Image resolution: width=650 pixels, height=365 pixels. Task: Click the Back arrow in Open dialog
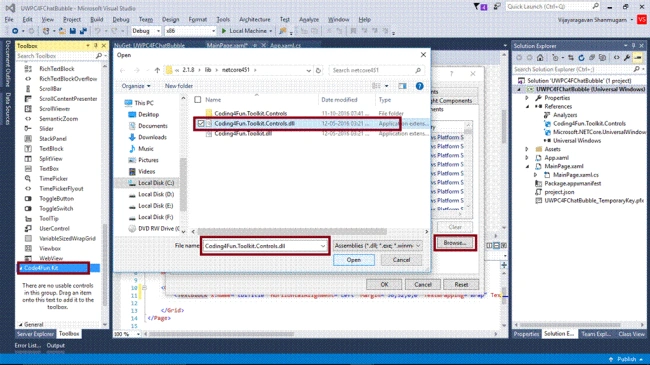(122, 70)
